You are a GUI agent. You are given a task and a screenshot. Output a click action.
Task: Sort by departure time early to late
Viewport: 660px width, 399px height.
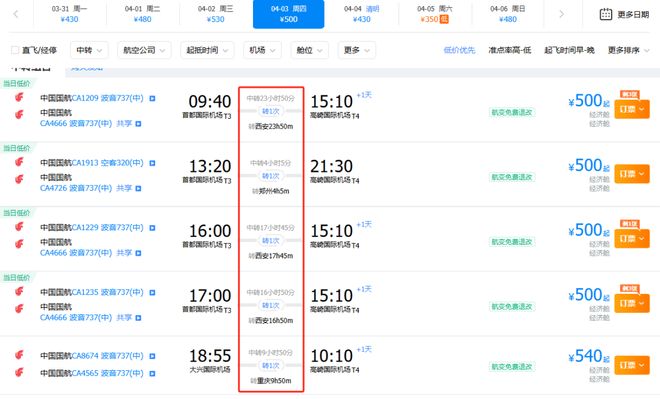[x=569, y=51]
